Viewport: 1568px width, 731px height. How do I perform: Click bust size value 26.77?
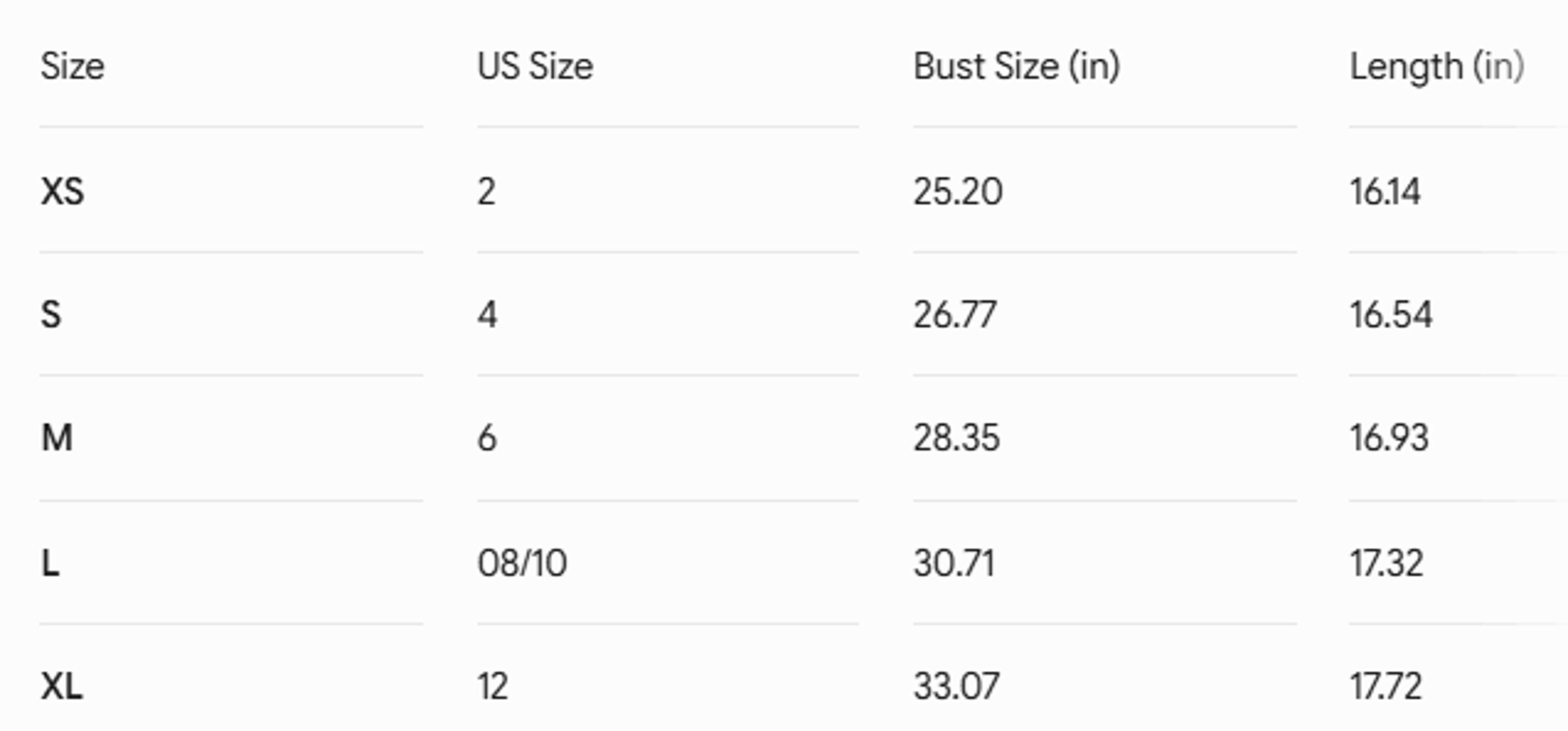(x=955, y=315)
